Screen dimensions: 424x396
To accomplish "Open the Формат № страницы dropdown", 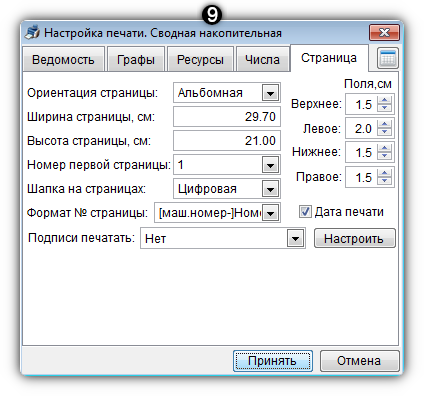I will (270, 213).
